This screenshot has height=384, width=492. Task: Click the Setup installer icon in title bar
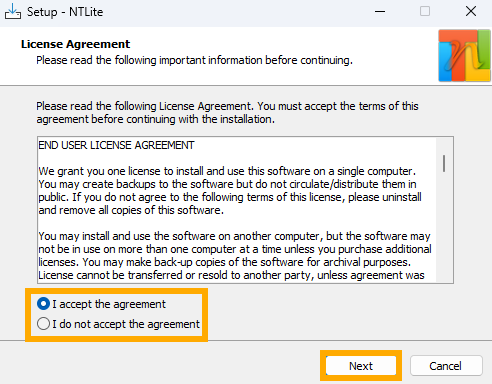click(x=13, y=11)
